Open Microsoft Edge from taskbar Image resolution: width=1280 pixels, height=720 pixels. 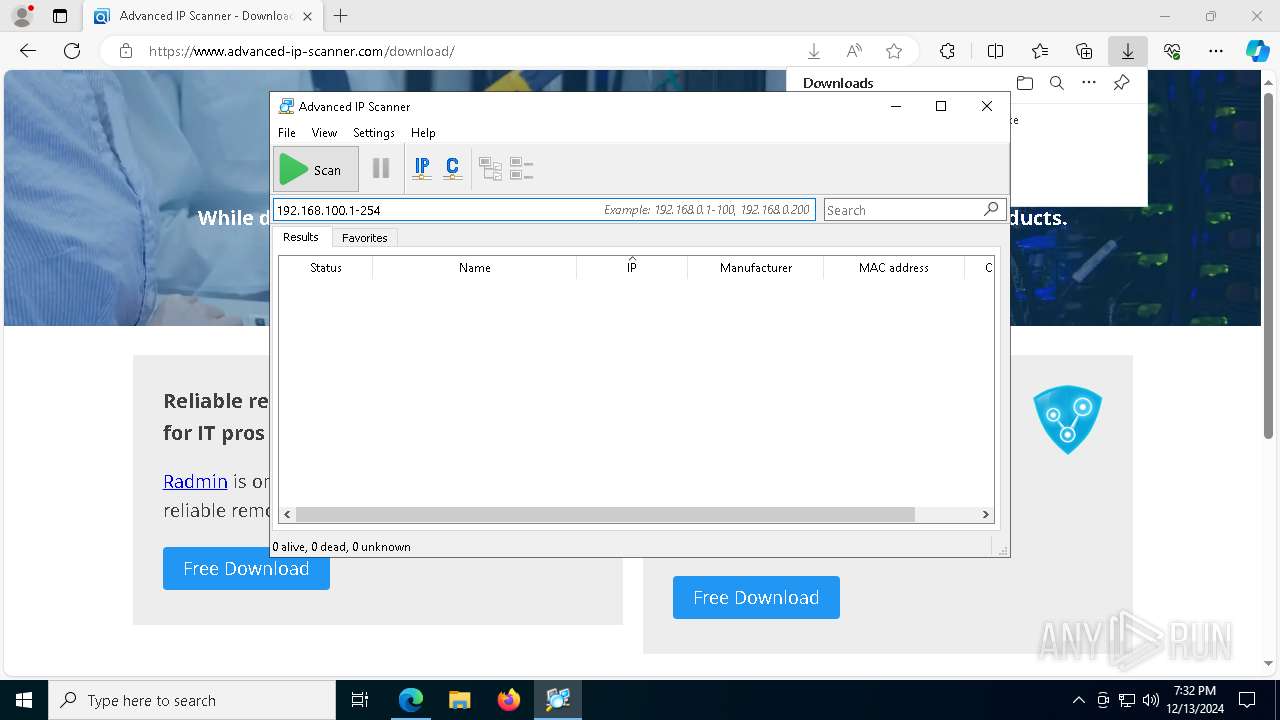point(411,700)
